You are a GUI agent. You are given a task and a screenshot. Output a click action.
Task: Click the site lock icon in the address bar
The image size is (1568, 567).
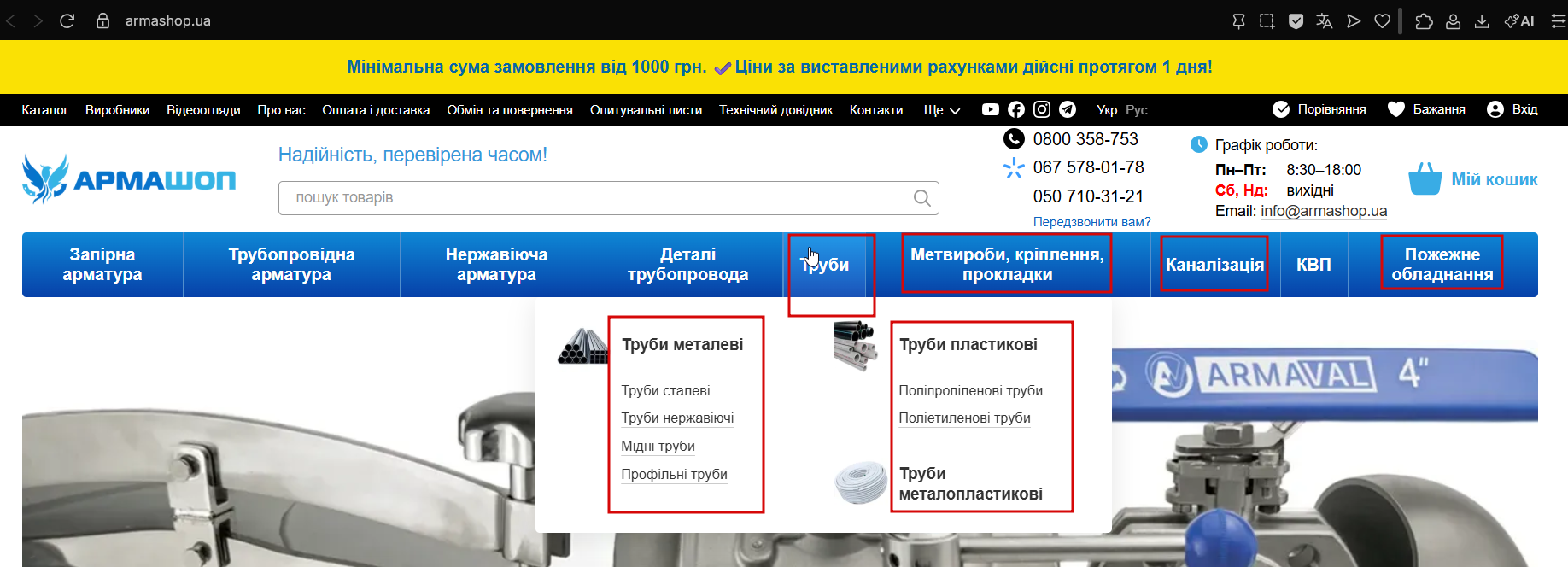(x=102, y=20)
